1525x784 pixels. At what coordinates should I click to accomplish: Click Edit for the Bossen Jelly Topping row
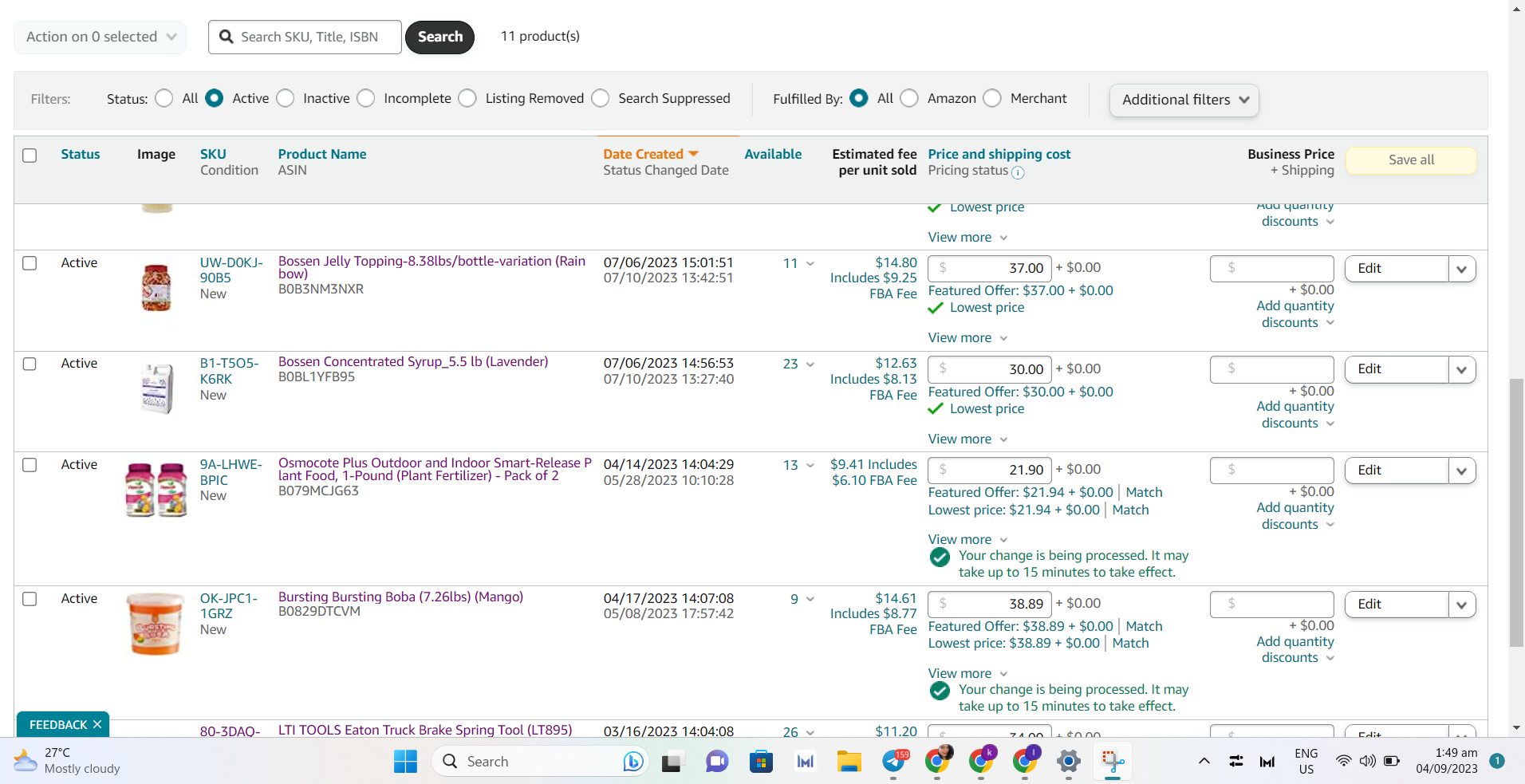pyautogui.click(x=1397, y=269)
